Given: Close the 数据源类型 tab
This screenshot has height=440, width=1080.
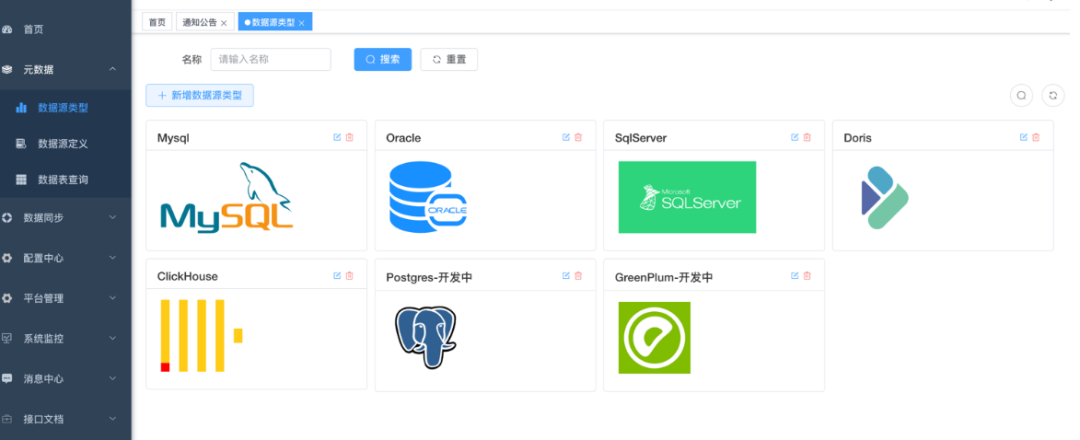Looking at the screenshot, I should pyautogui.click(x=301, y=23).
